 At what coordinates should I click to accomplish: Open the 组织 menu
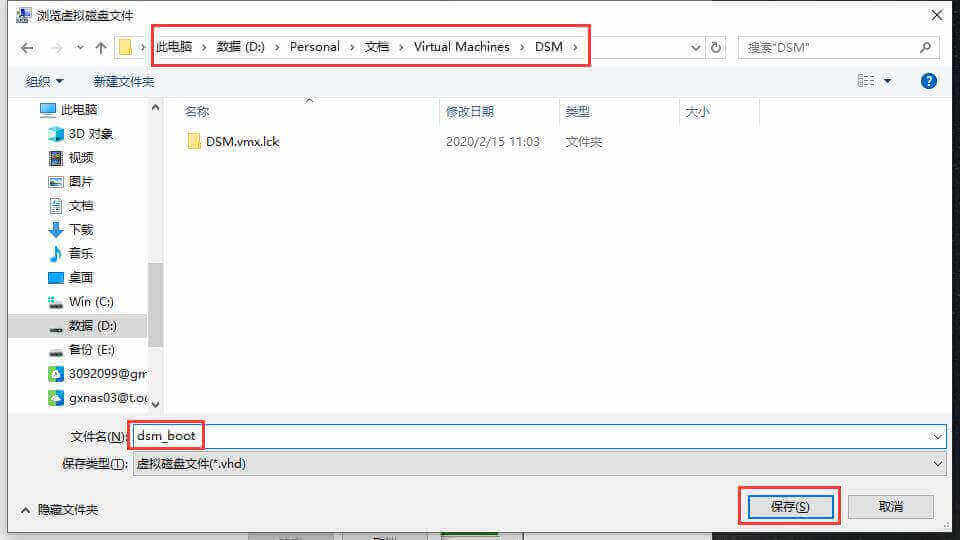point(44,81)
